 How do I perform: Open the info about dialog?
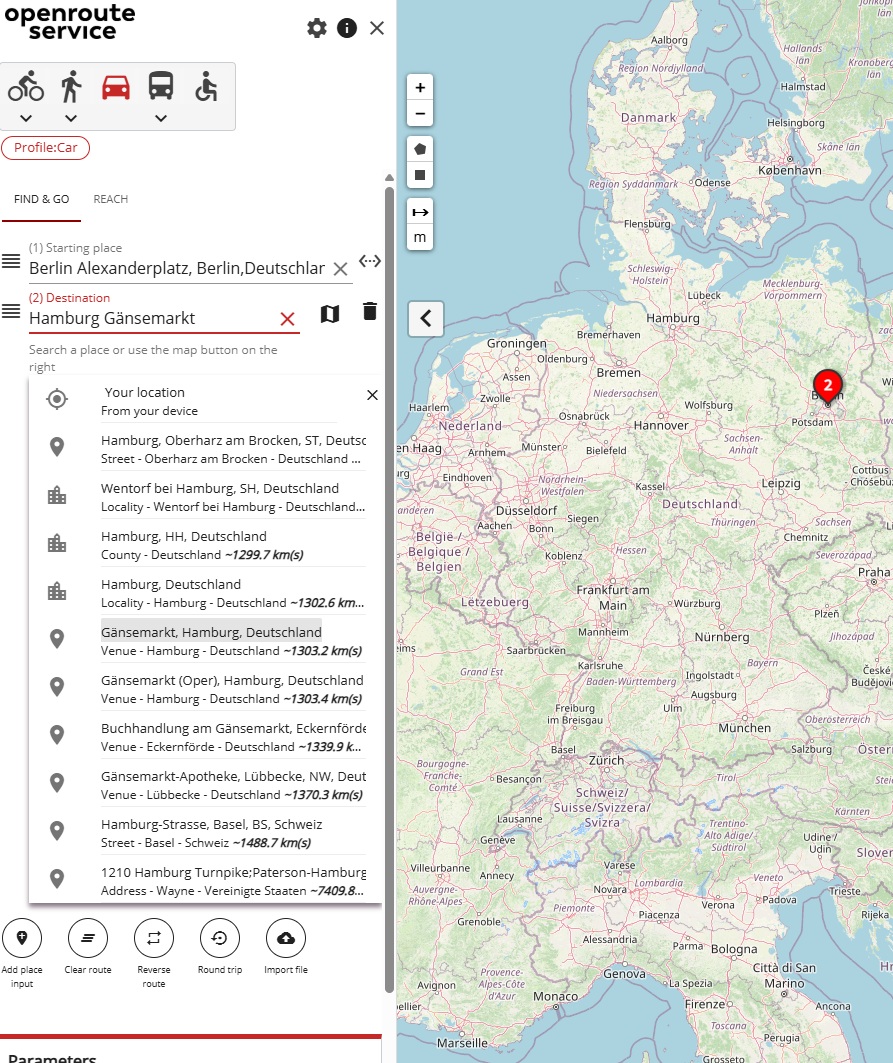coord(347,28)
